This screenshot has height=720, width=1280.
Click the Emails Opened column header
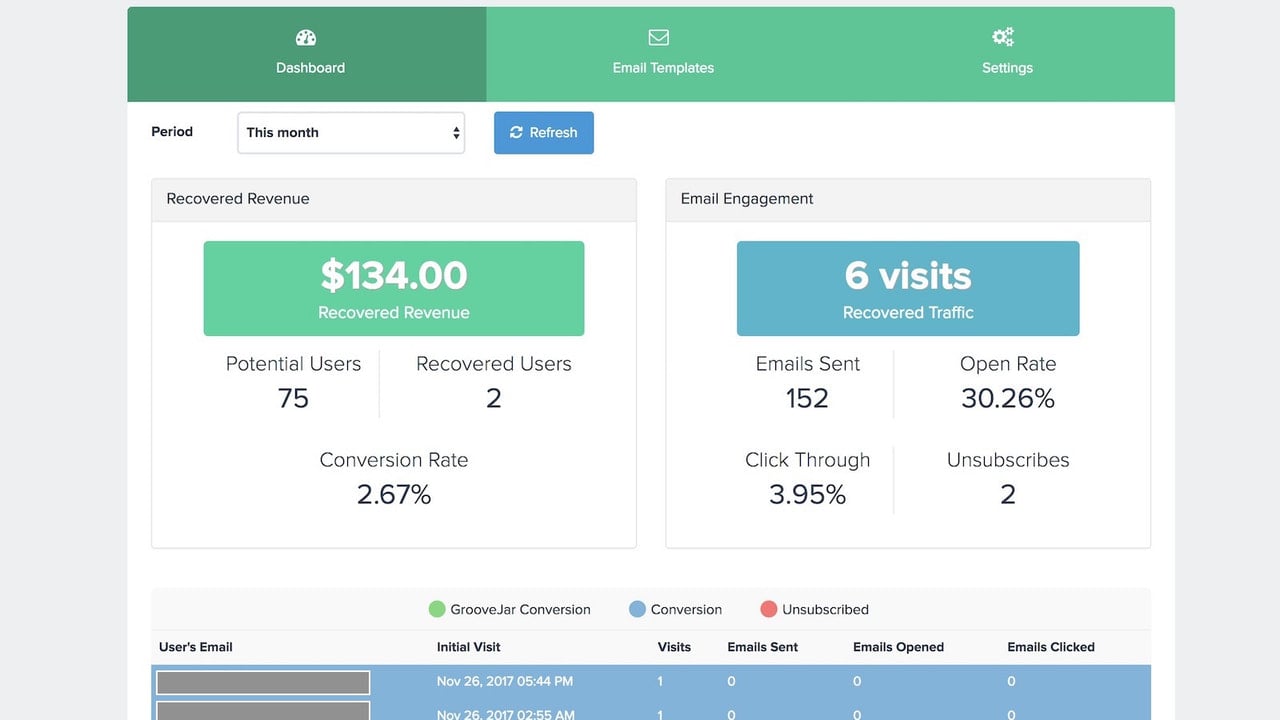pos(898,647)
